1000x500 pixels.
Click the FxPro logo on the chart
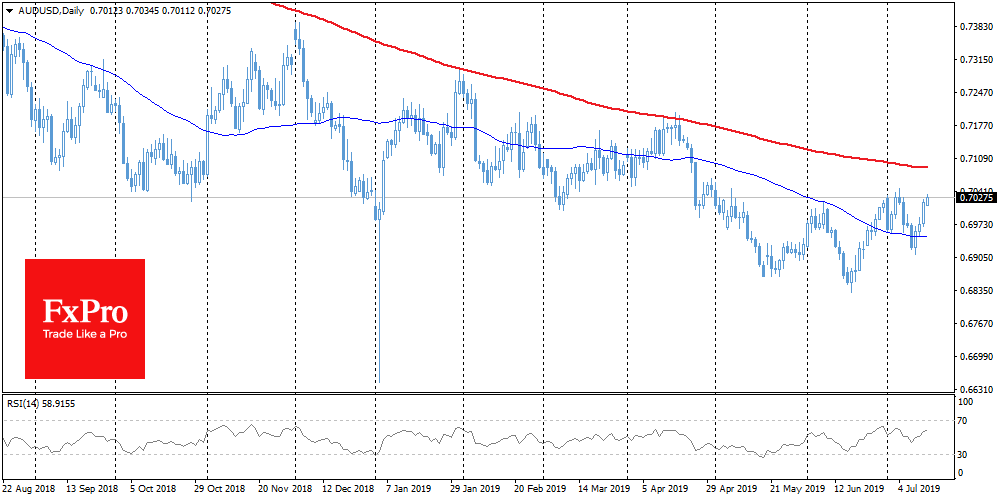tap(84, 318)
